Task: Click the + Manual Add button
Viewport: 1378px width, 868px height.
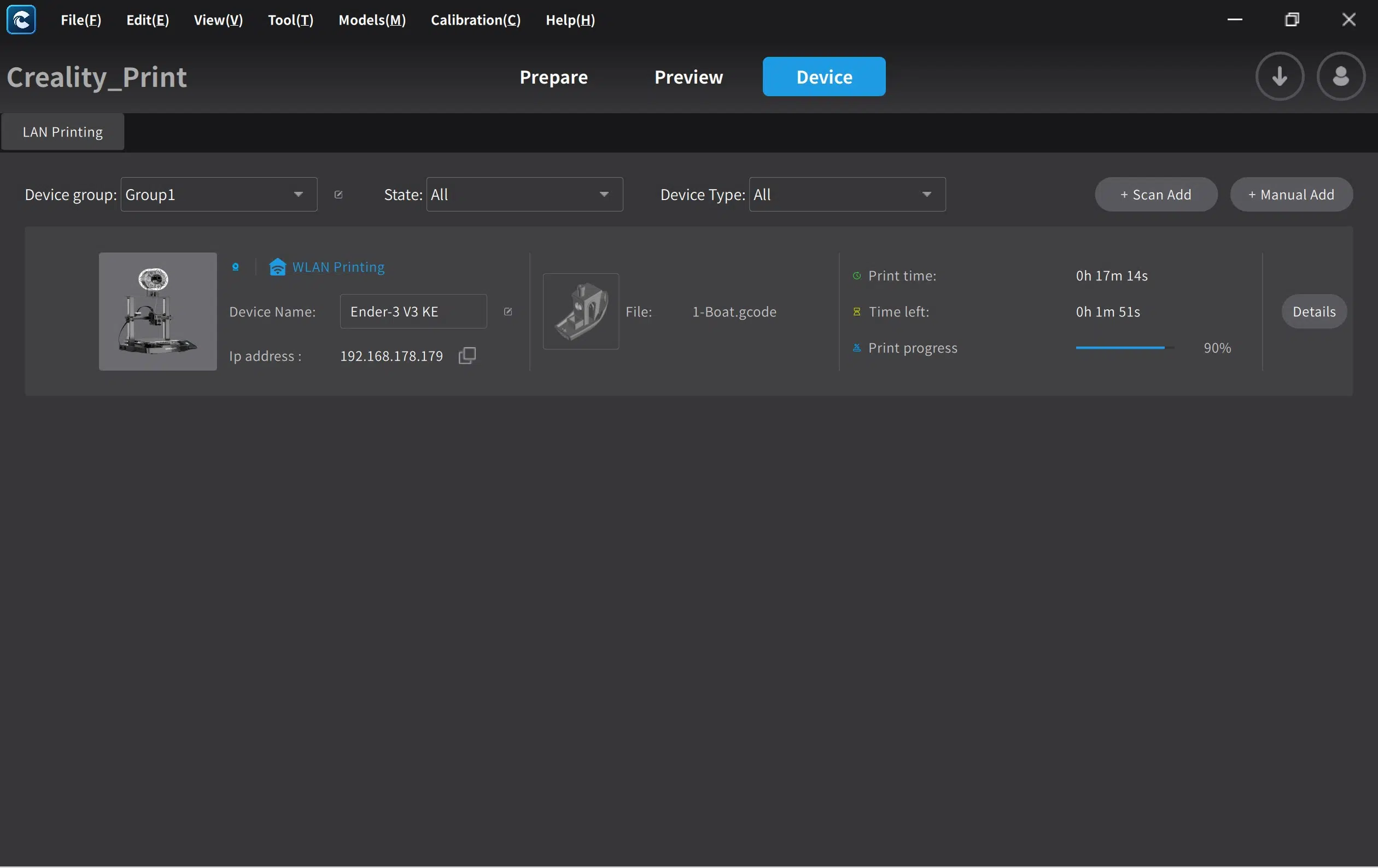Action: coord(1292,195)
